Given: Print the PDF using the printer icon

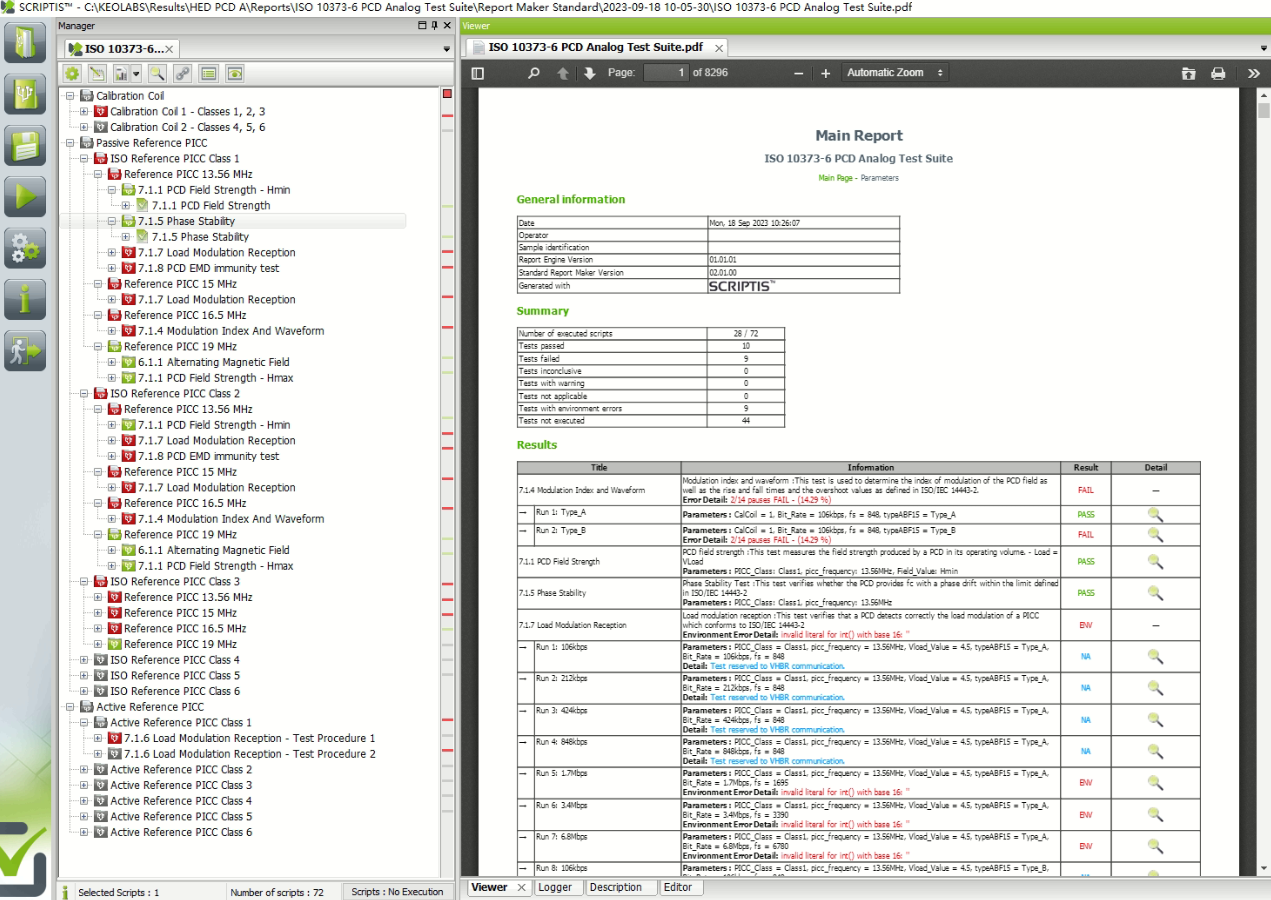Looking at the screenshot, I should 1218,73.
